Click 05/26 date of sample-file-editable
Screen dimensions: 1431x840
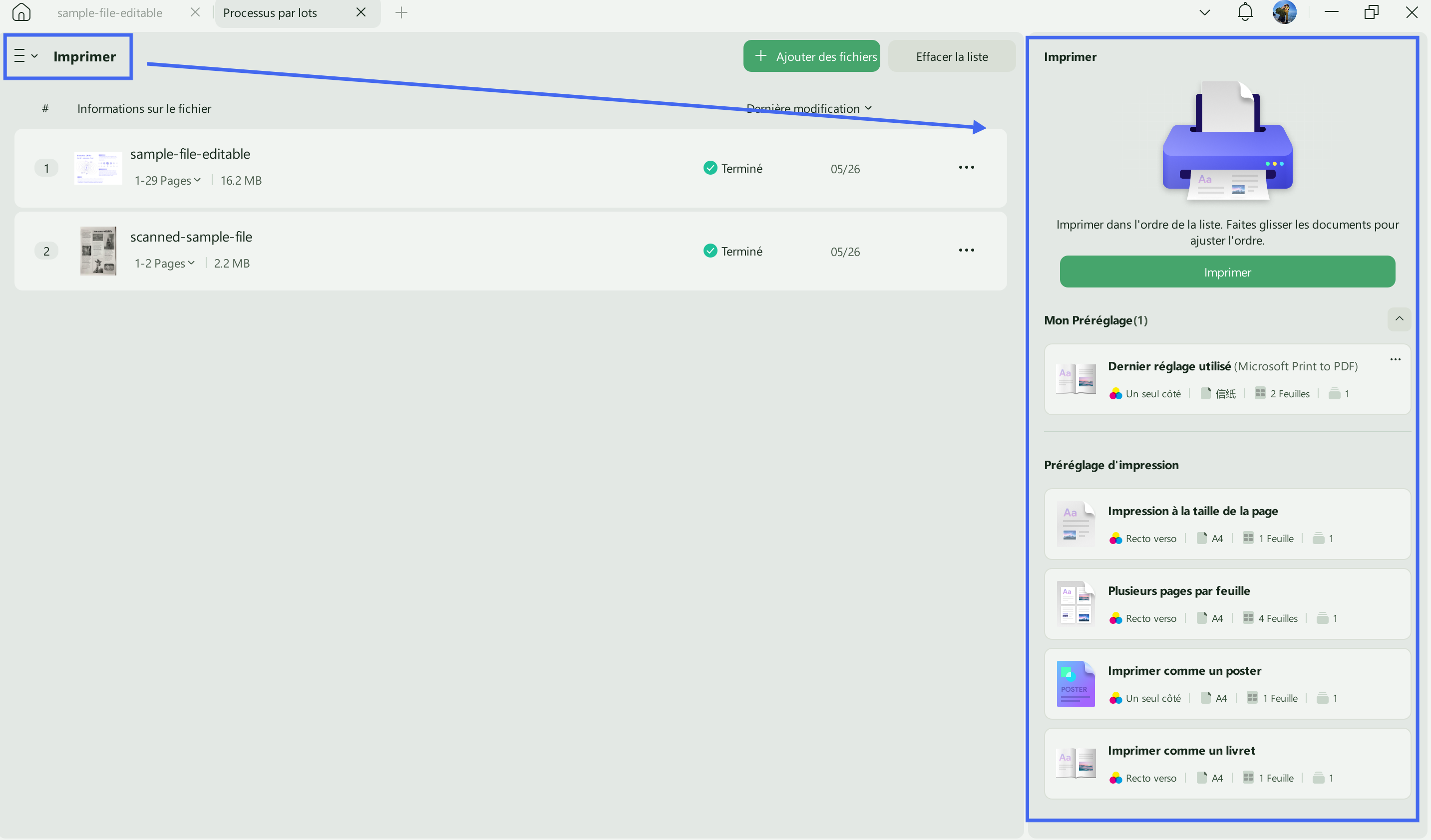coord(845,169)
